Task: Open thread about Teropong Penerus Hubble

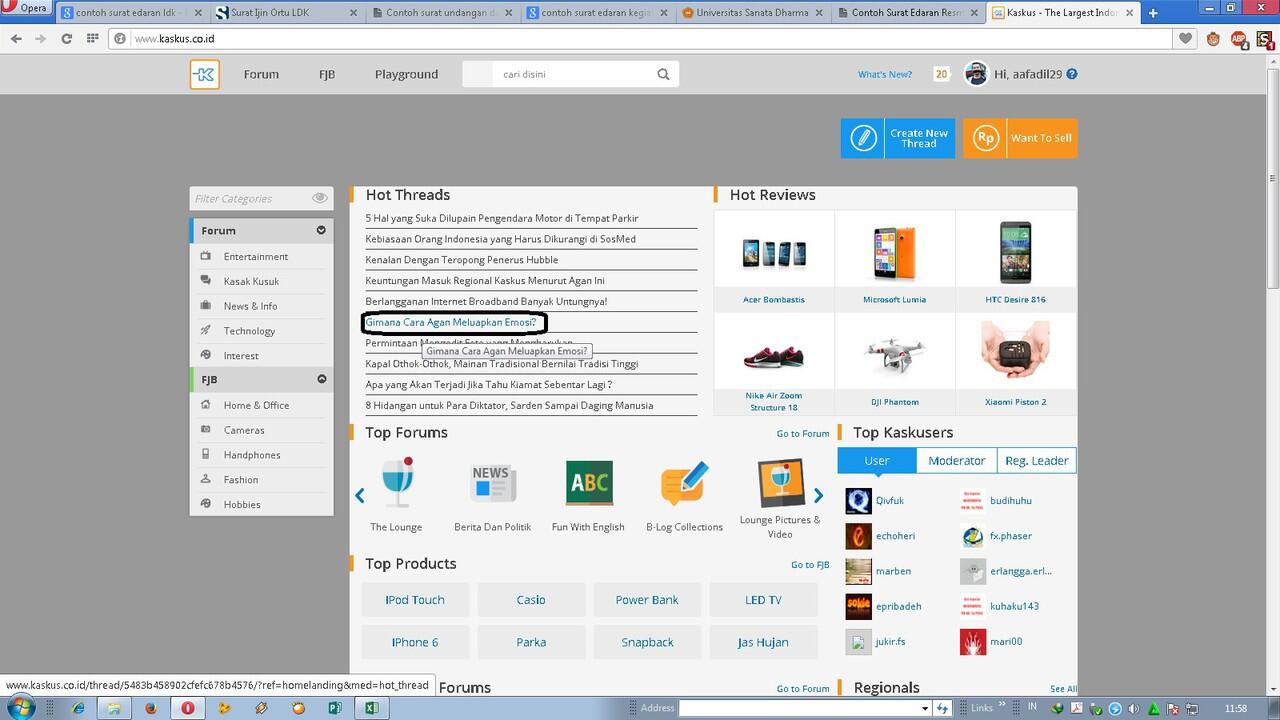Action: [x=462, y=259]
